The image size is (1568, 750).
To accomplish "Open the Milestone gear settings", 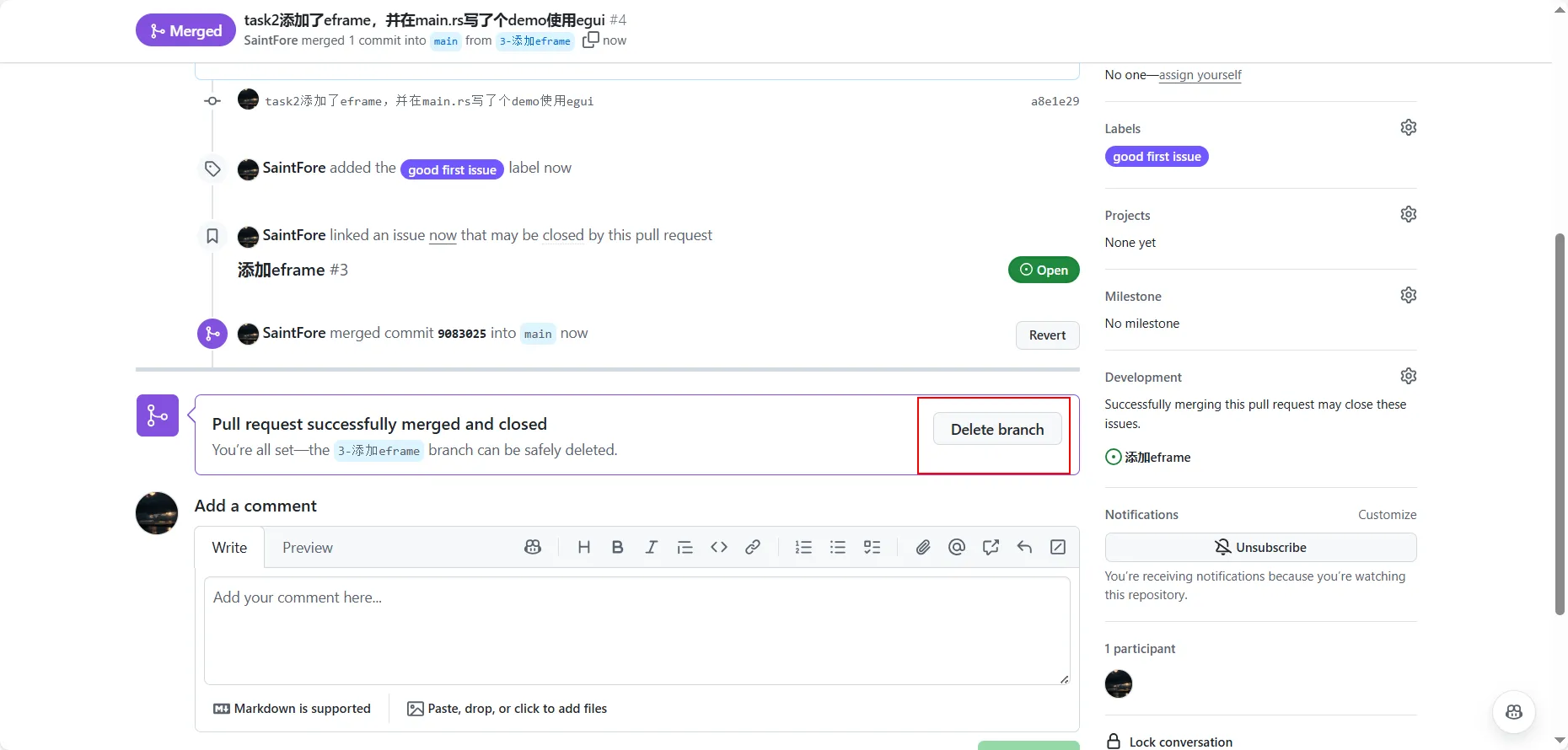I will pyautogui.click(x=1408, y=295).
